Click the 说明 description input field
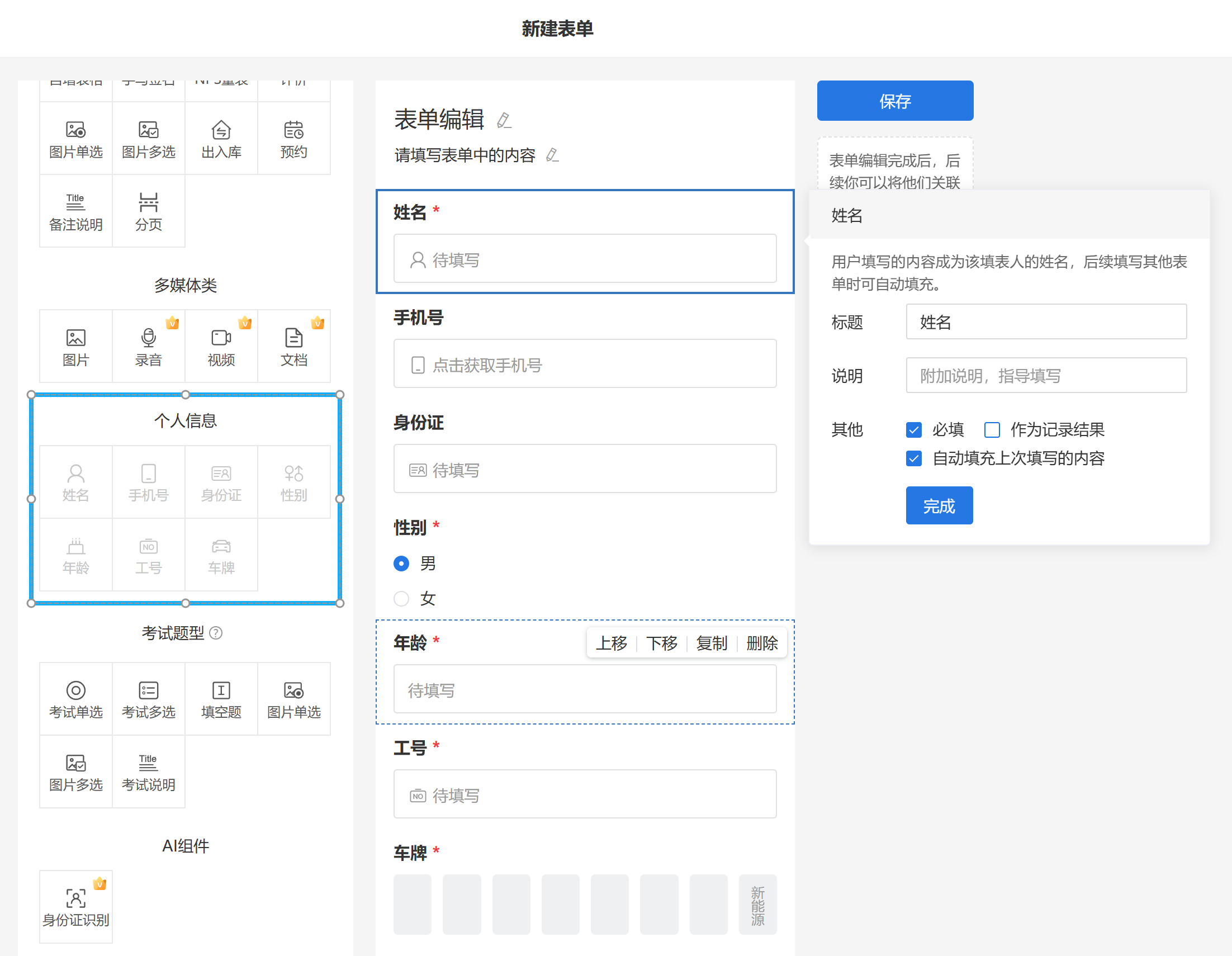1232x956 pixels. (1046, 375)
